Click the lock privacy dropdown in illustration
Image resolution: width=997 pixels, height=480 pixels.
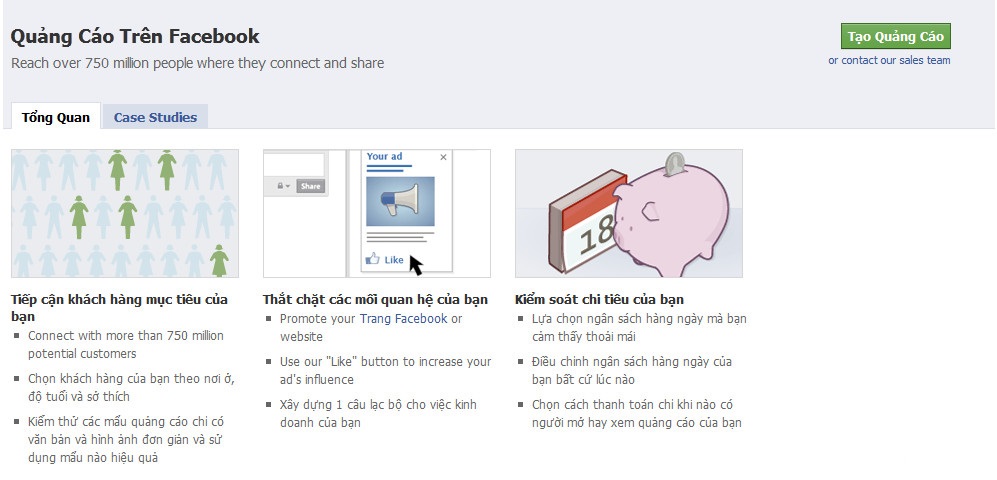283,186
